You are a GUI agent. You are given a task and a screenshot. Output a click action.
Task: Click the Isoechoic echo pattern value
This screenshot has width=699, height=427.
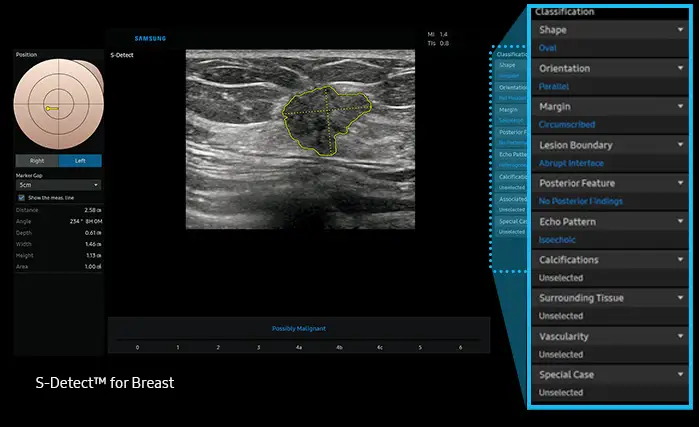pyautogui.click(x=557, y=240)
